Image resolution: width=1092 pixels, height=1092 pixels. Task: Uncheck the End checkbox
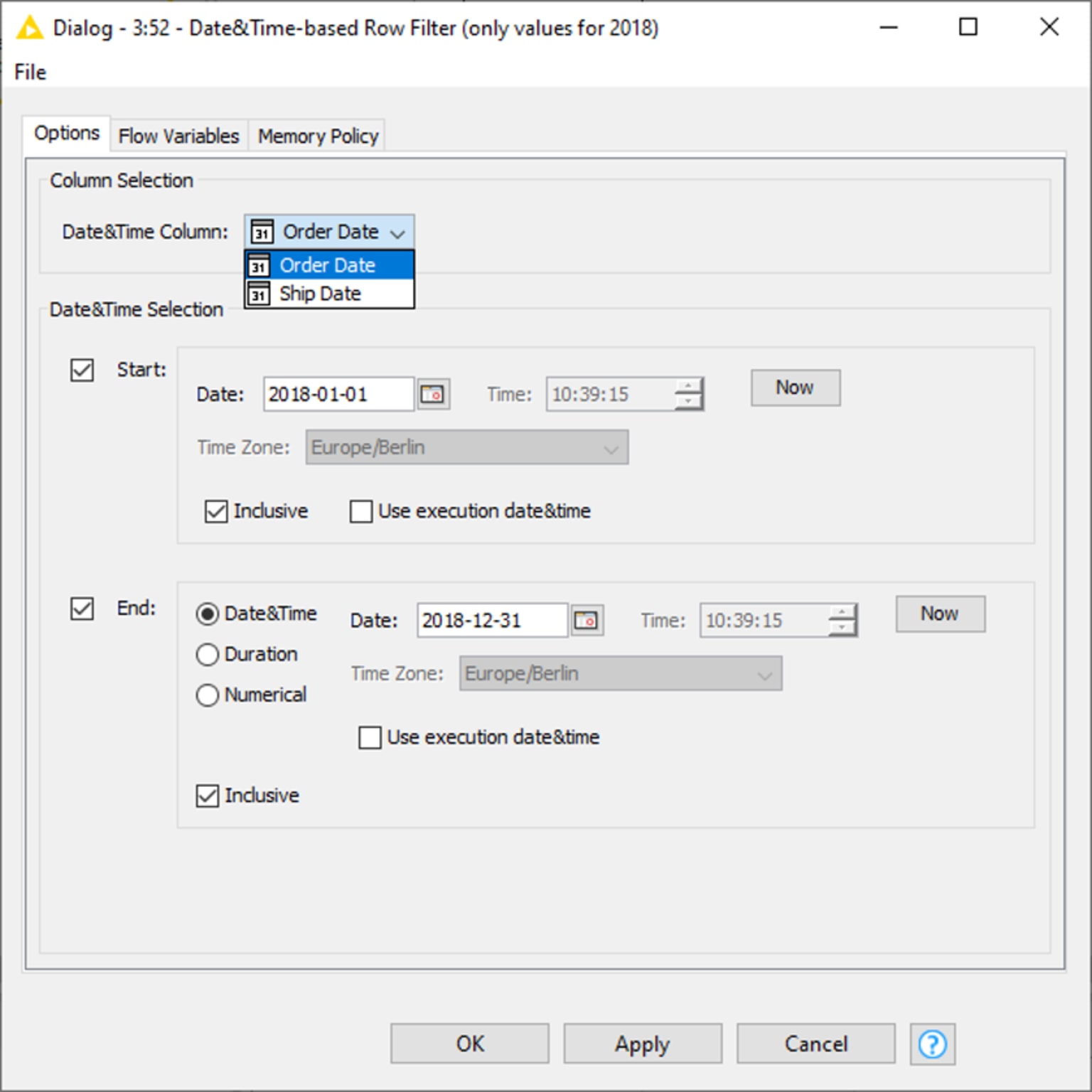pyautogui.click(x=82, y=608)
